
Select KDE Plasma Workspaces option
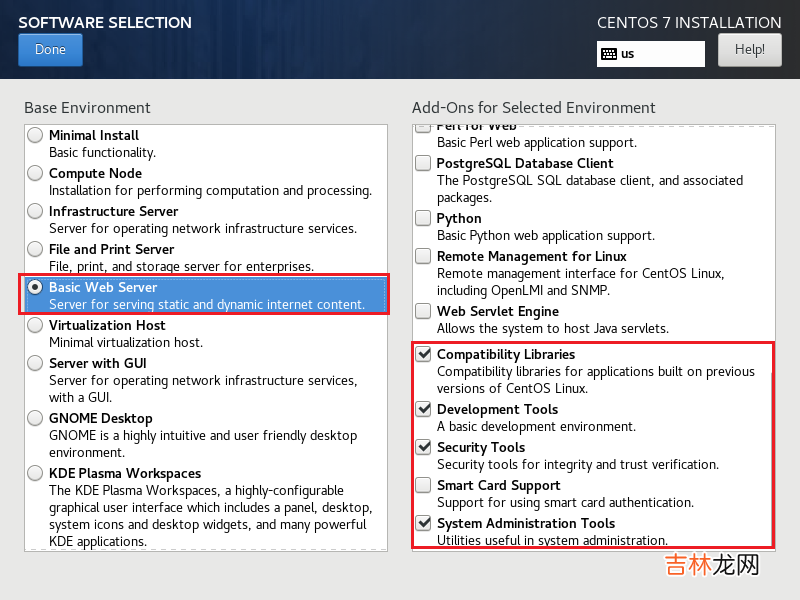(36, 473)
